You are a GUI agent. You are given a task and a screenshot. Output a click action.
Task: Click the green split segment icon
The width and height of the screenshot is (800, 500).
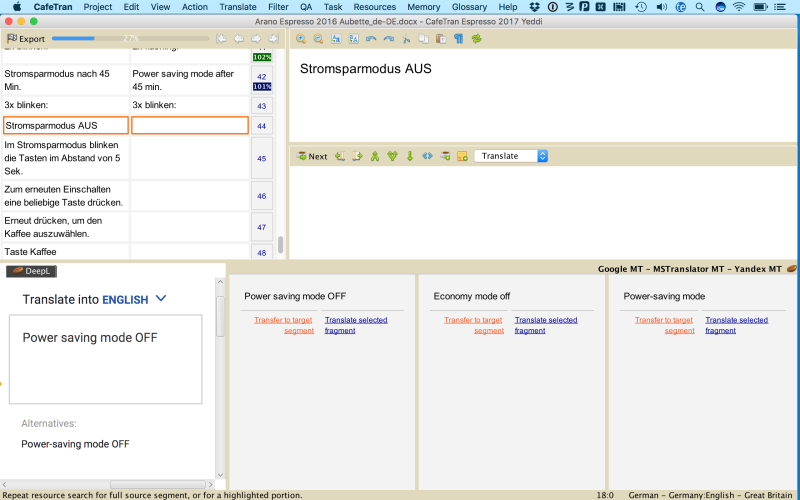point(392,156)
